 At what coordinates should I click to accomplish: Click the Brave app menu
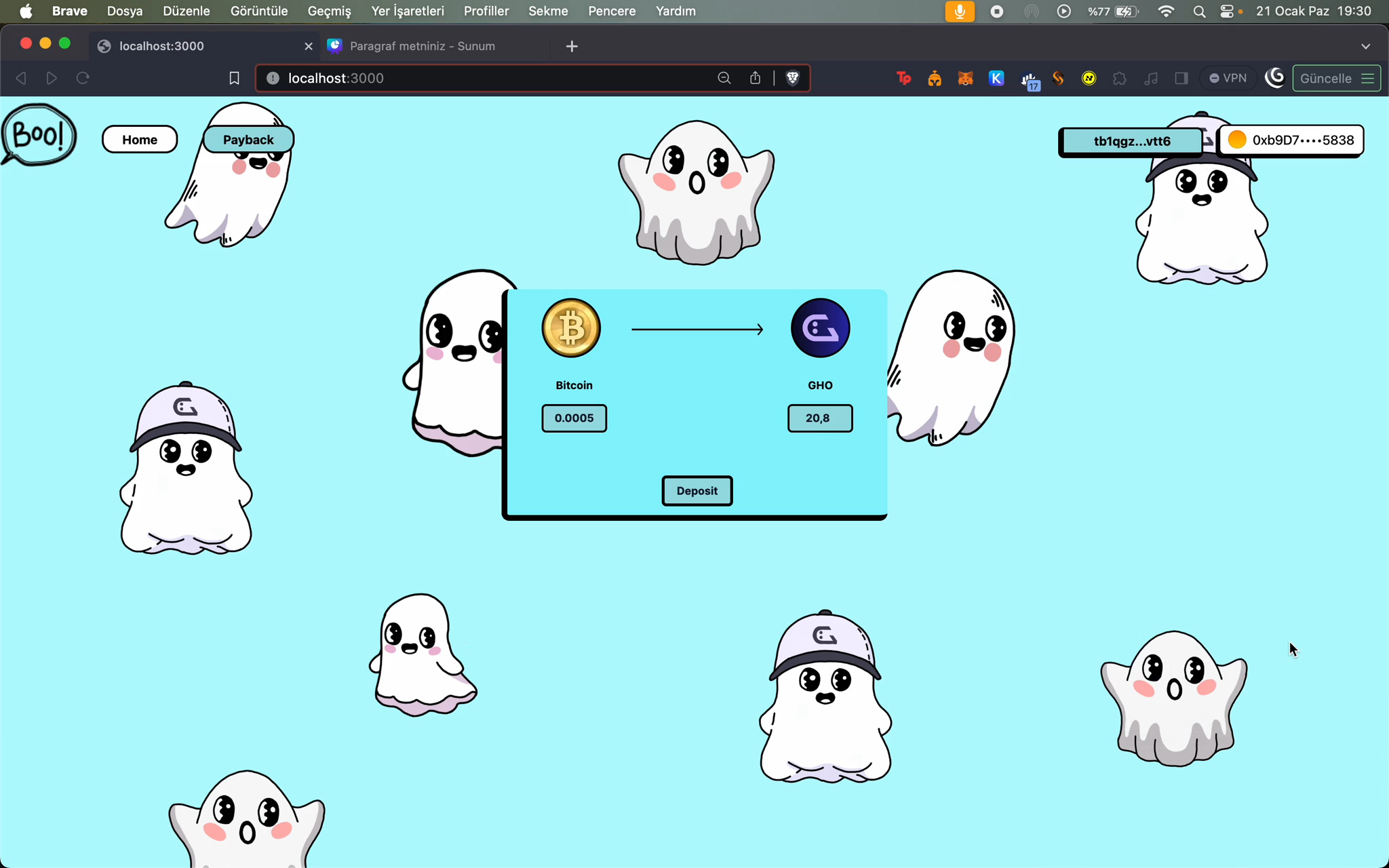pyautogui.click(x=69, y=12)
